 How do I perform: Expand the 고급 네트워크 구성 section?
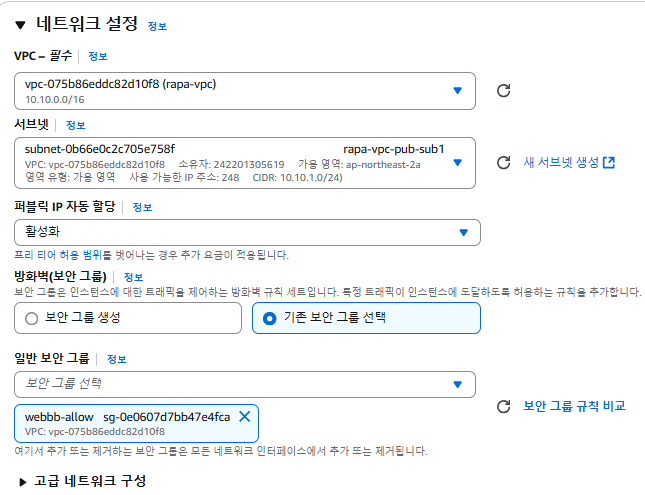coord(23,482)
